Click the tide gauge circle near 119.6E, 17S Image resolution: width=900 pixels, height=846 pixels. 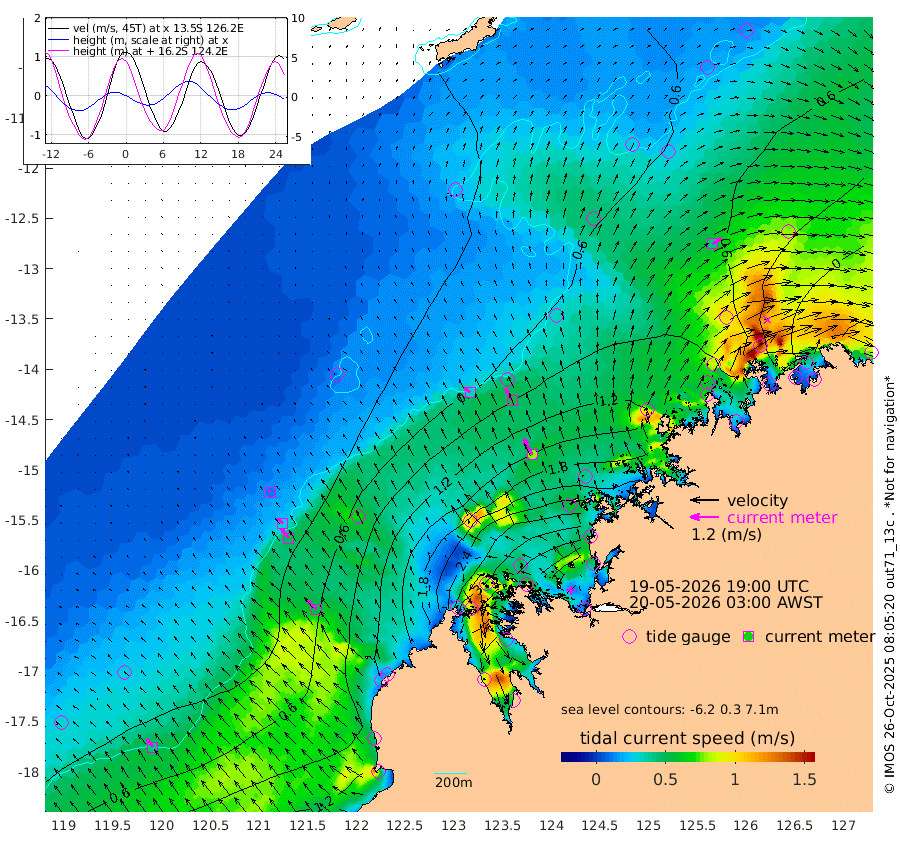click(x=124, y=672)
